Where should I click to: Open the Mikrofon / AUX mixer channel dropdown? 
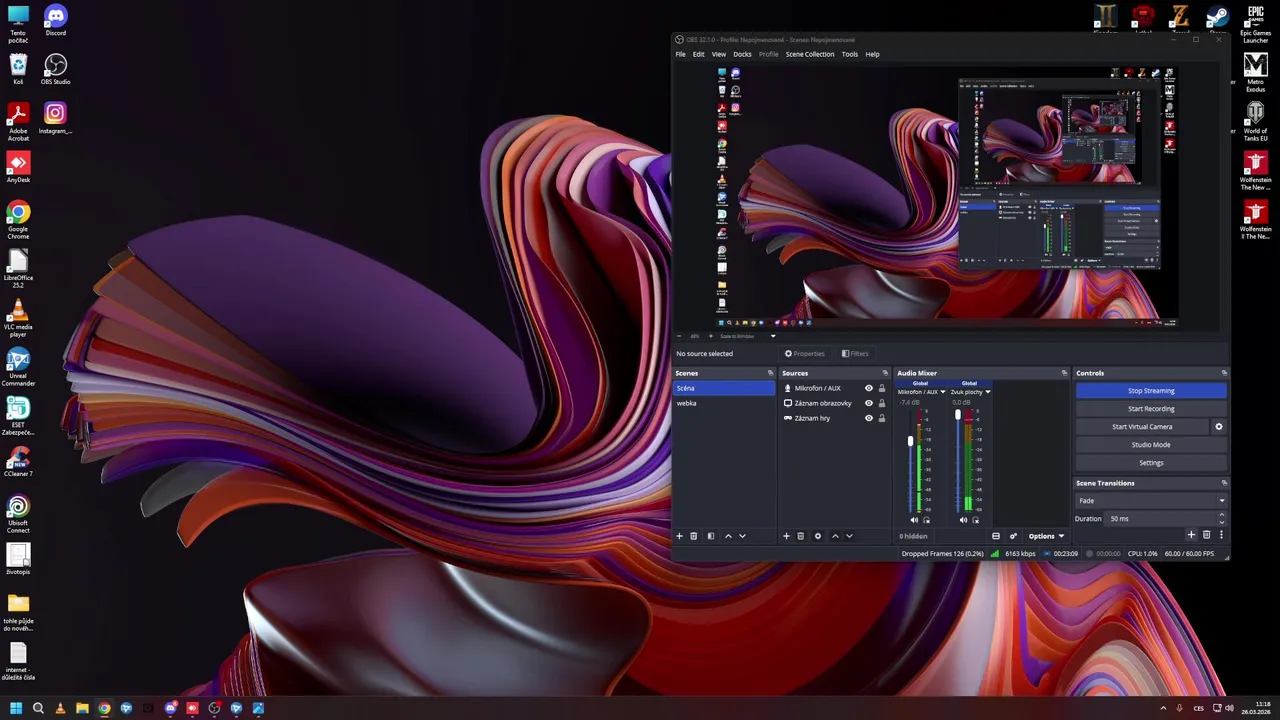[x=942, y=392]
